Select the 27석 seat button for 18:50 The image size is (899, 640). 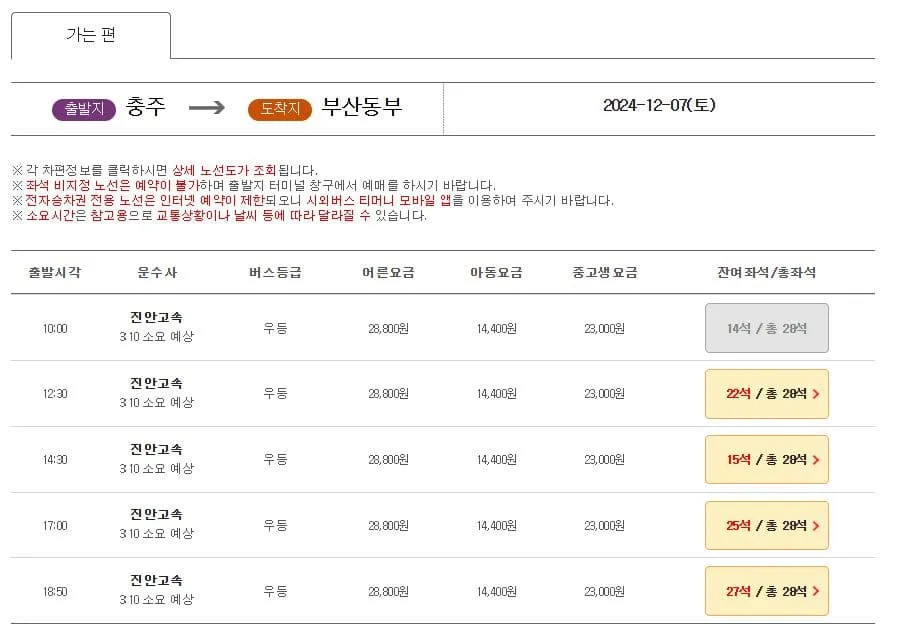pyautogui.click(x=766, y=590)
